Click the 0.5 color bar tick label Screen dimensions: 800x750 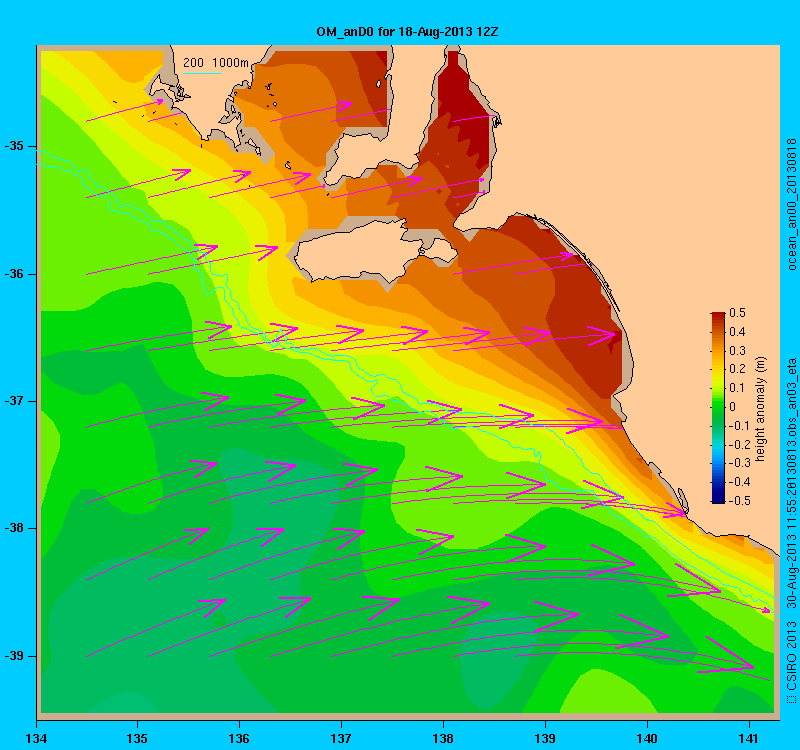click(x=737, y=313)
